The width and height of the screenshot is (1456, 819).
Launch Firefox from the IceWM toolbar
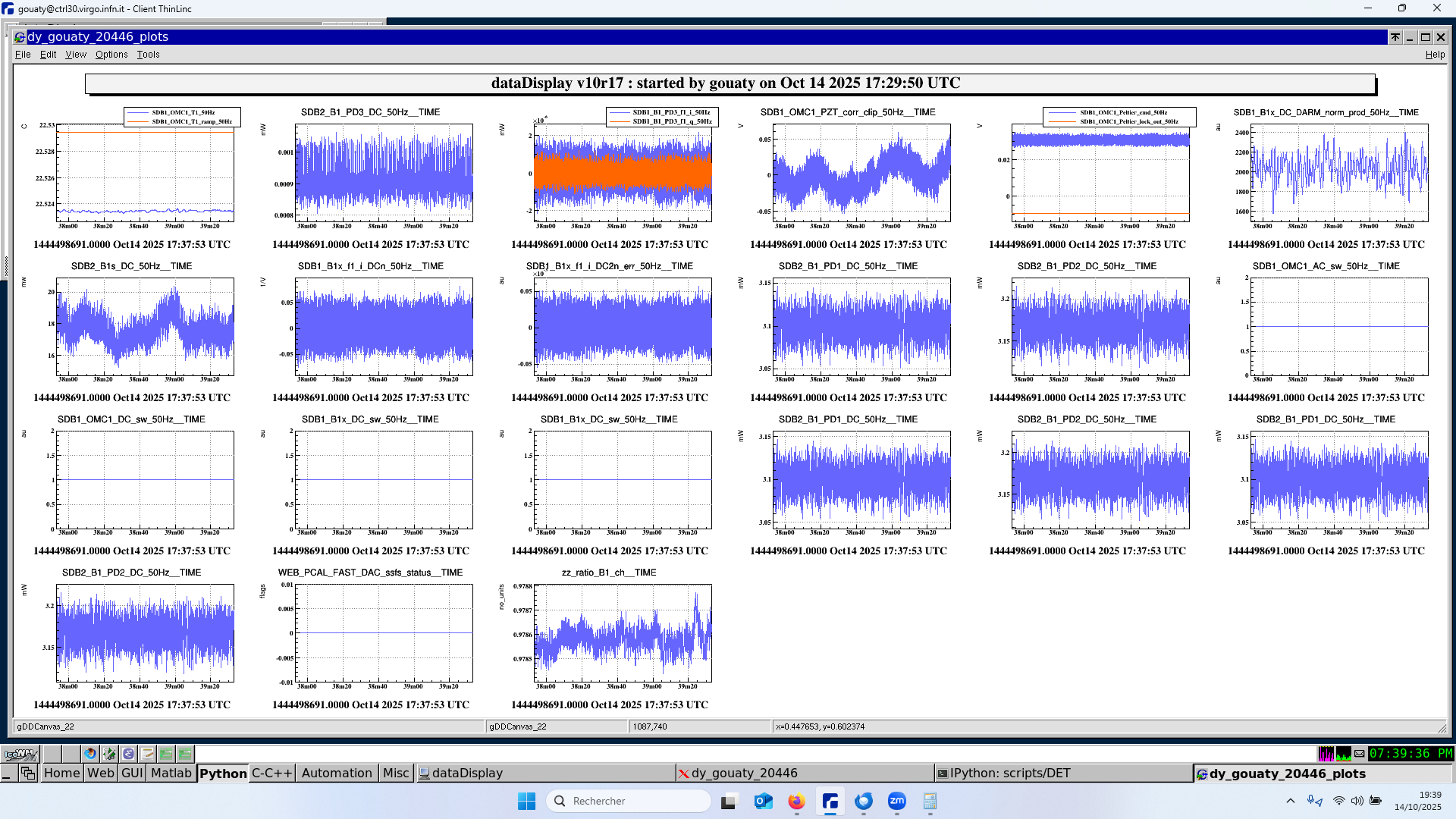click(90, 754)
